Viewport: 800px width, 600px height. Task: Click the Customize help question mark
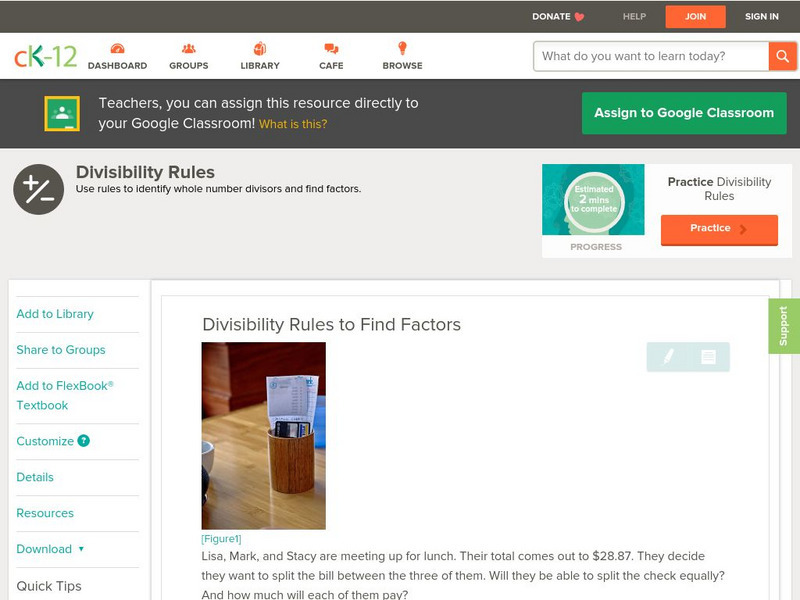click(84, 441)
